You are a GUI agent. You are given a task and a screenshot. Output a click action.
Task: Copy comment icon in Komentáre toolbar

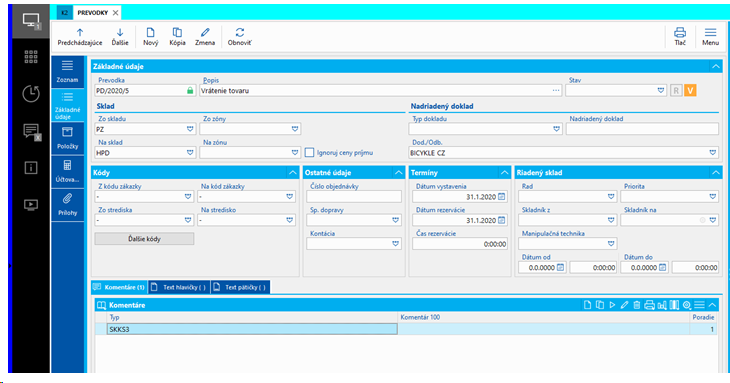point(600,305)
